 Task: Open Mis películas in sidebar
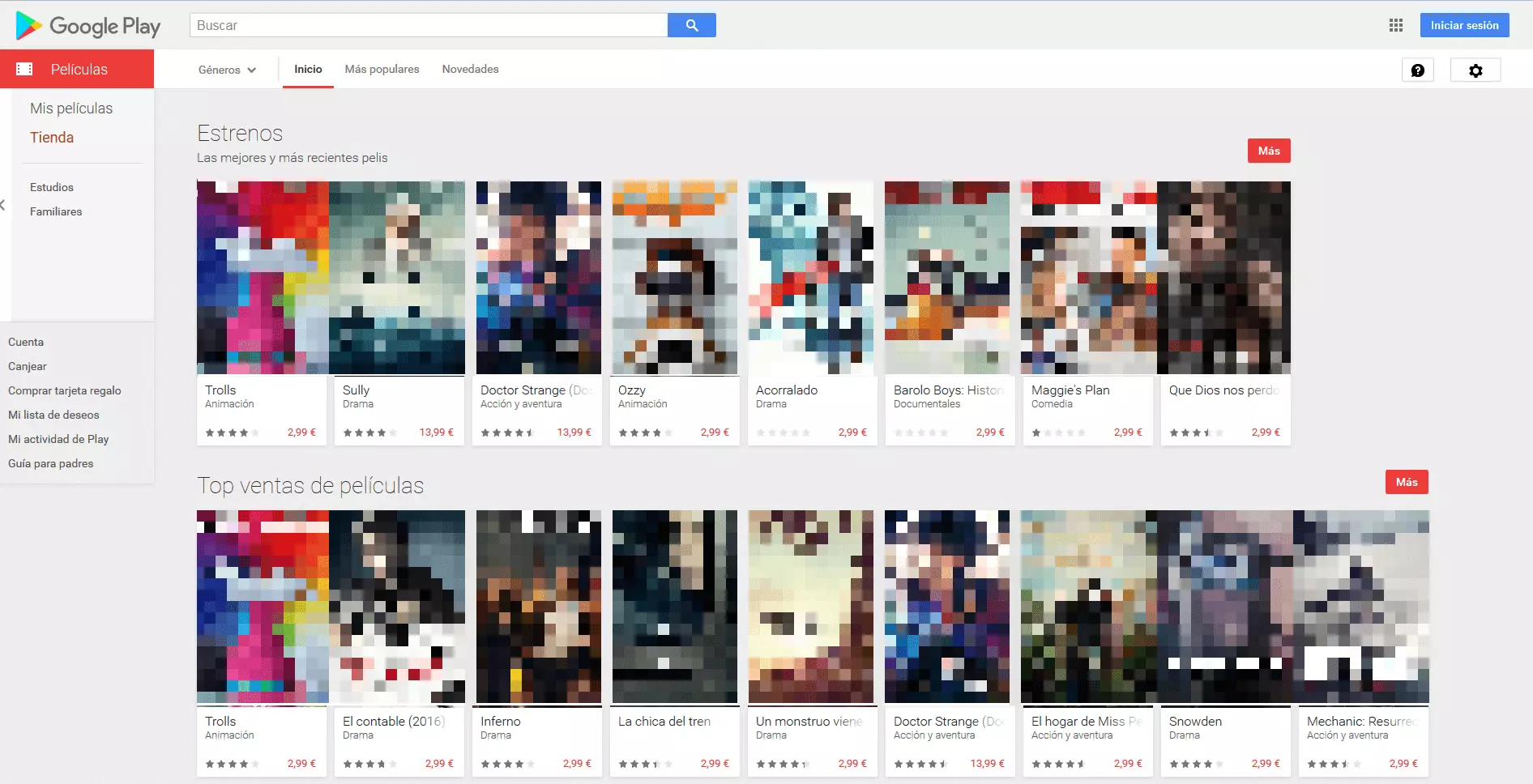[x=71, y=108]
